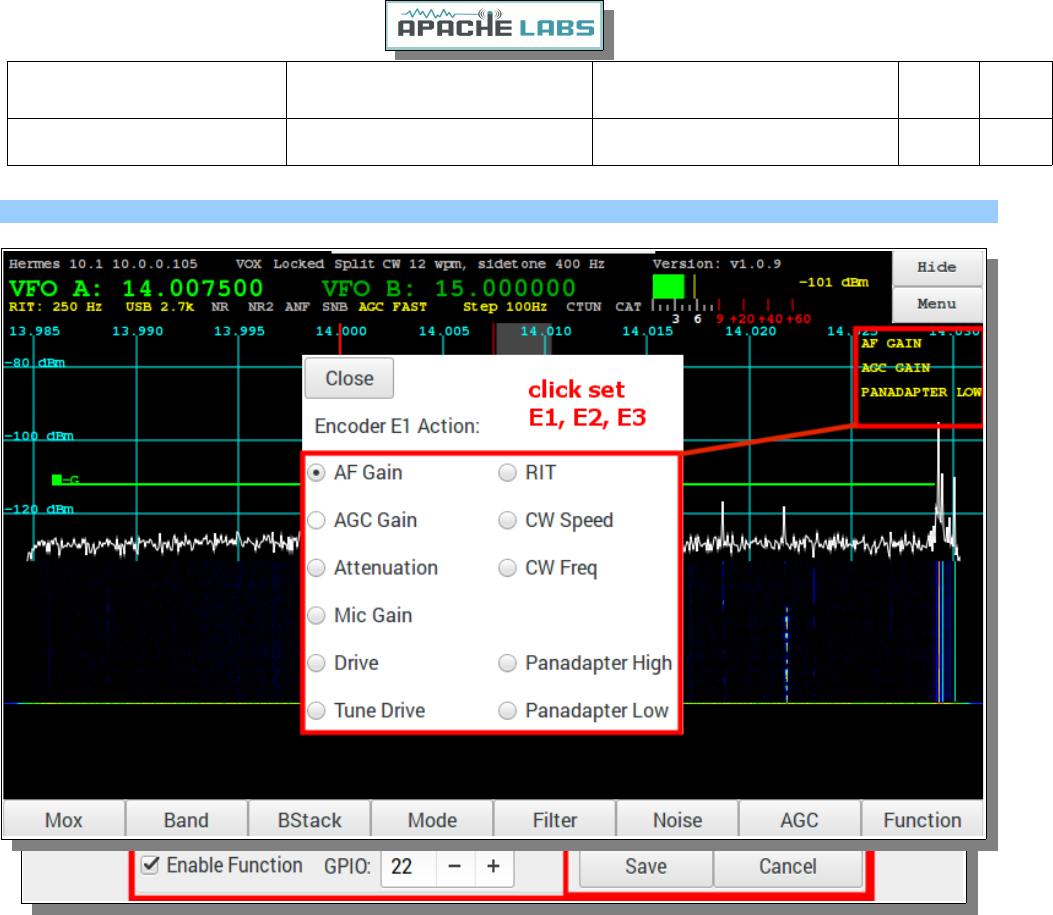This screenshot has height=915, width=1053.
Task: Click the Step 100Hz indicator
Action: 505,307
